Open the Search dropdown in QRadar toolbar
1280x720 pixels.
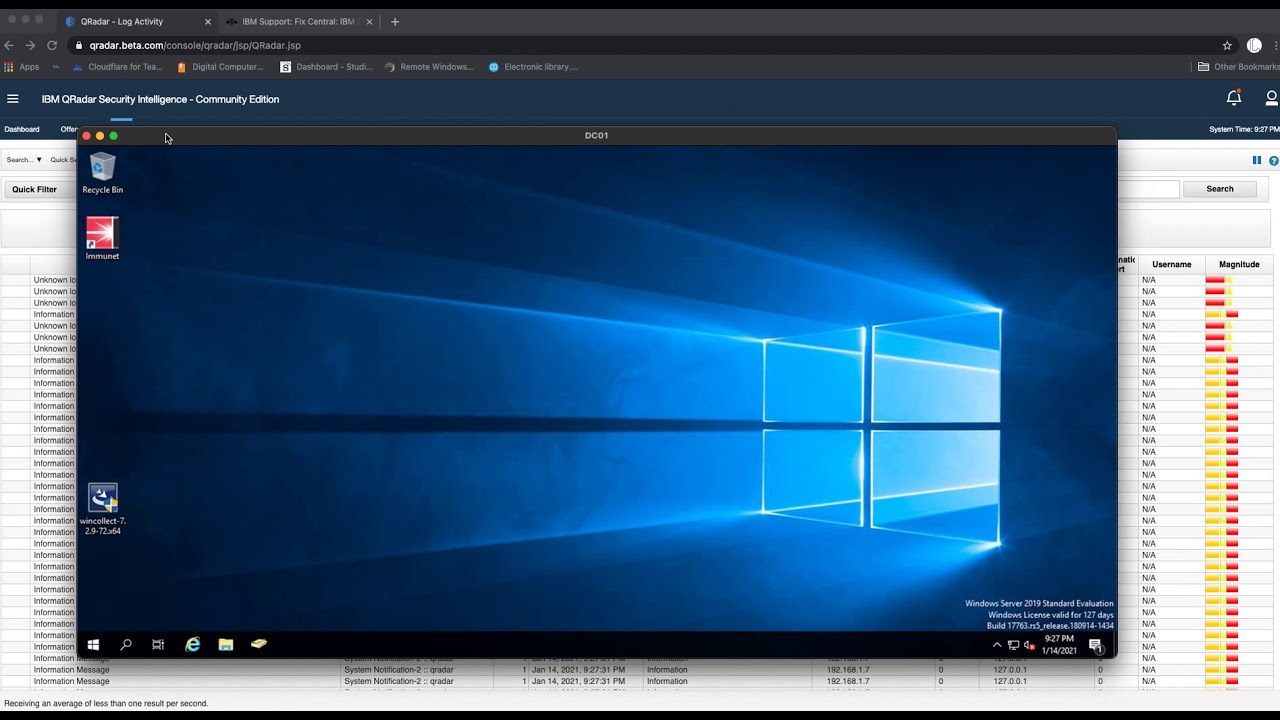[x=24, y=160]
